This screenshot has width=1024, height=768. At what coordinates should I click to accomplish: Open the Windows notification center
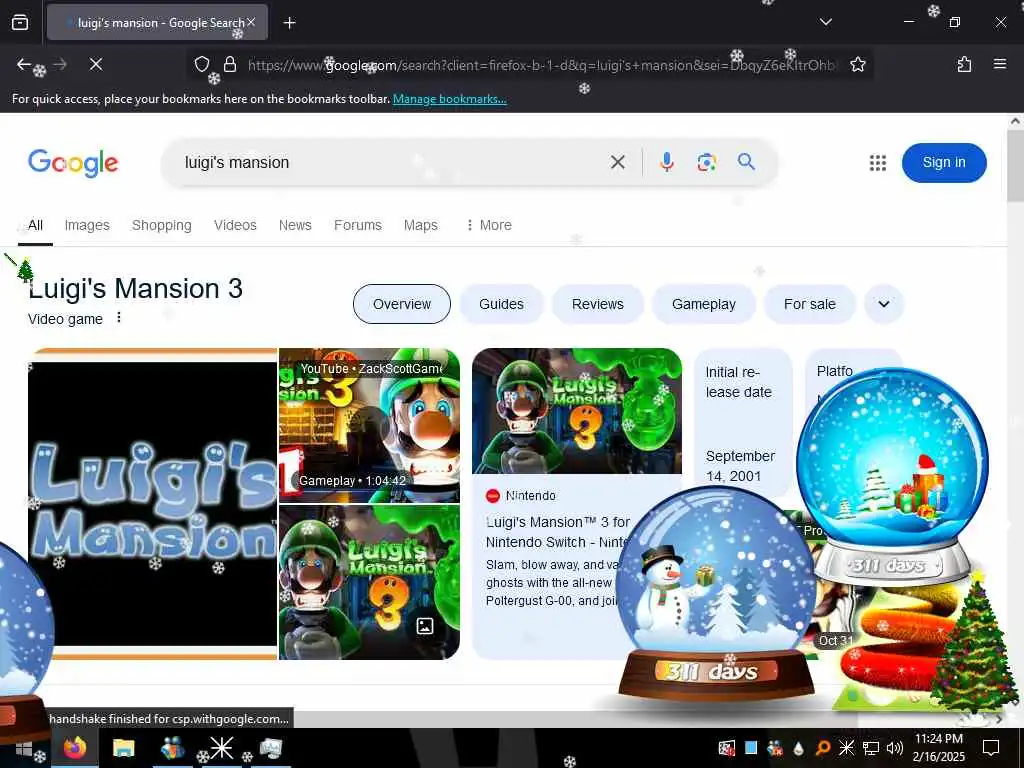pos(991,748)
